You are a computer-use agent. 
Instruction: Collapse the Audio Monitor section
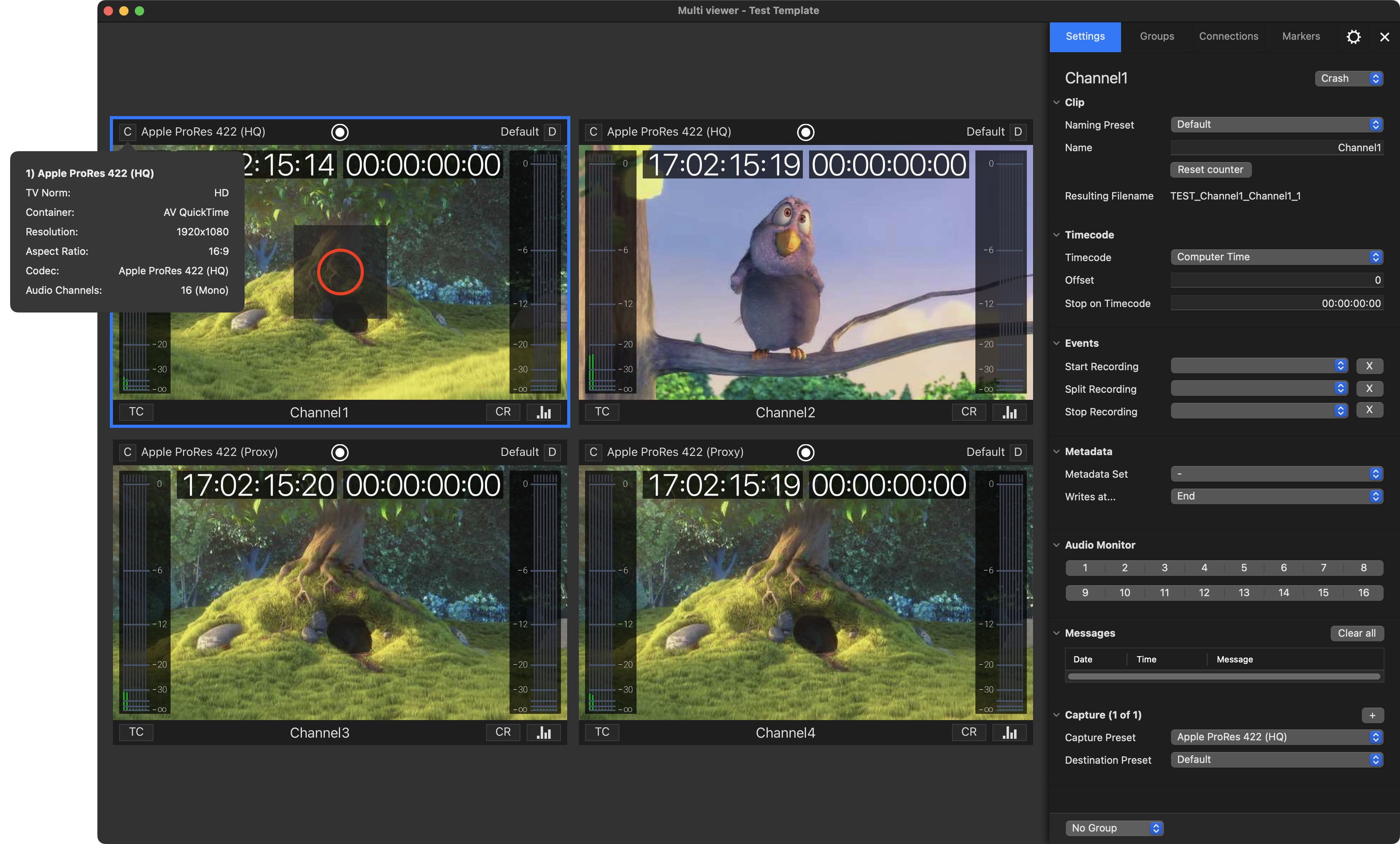click(1056, 545)
